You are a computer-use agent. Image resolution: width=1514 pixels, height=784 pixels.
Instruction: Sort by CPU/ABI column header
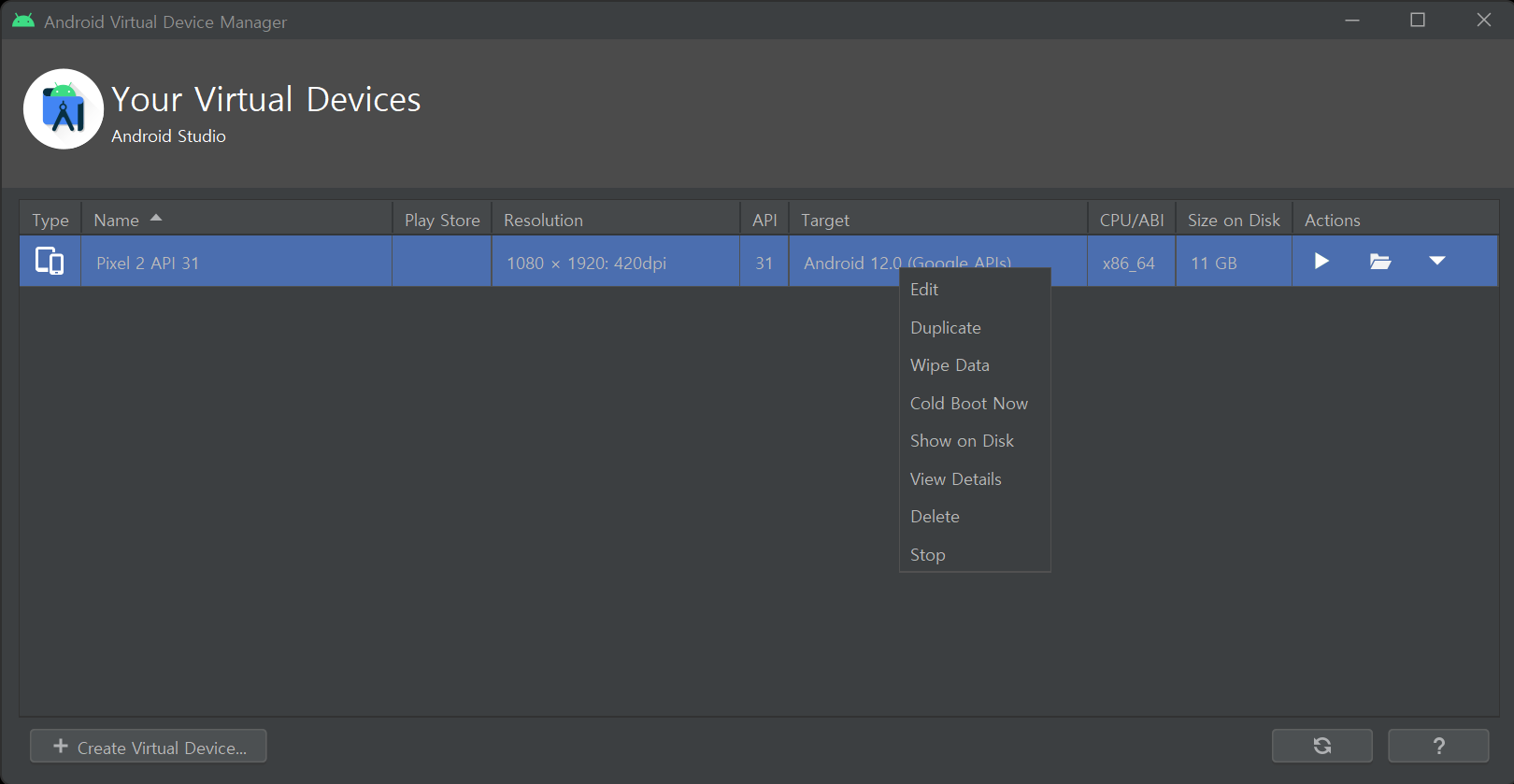[x=1132, y=220]
